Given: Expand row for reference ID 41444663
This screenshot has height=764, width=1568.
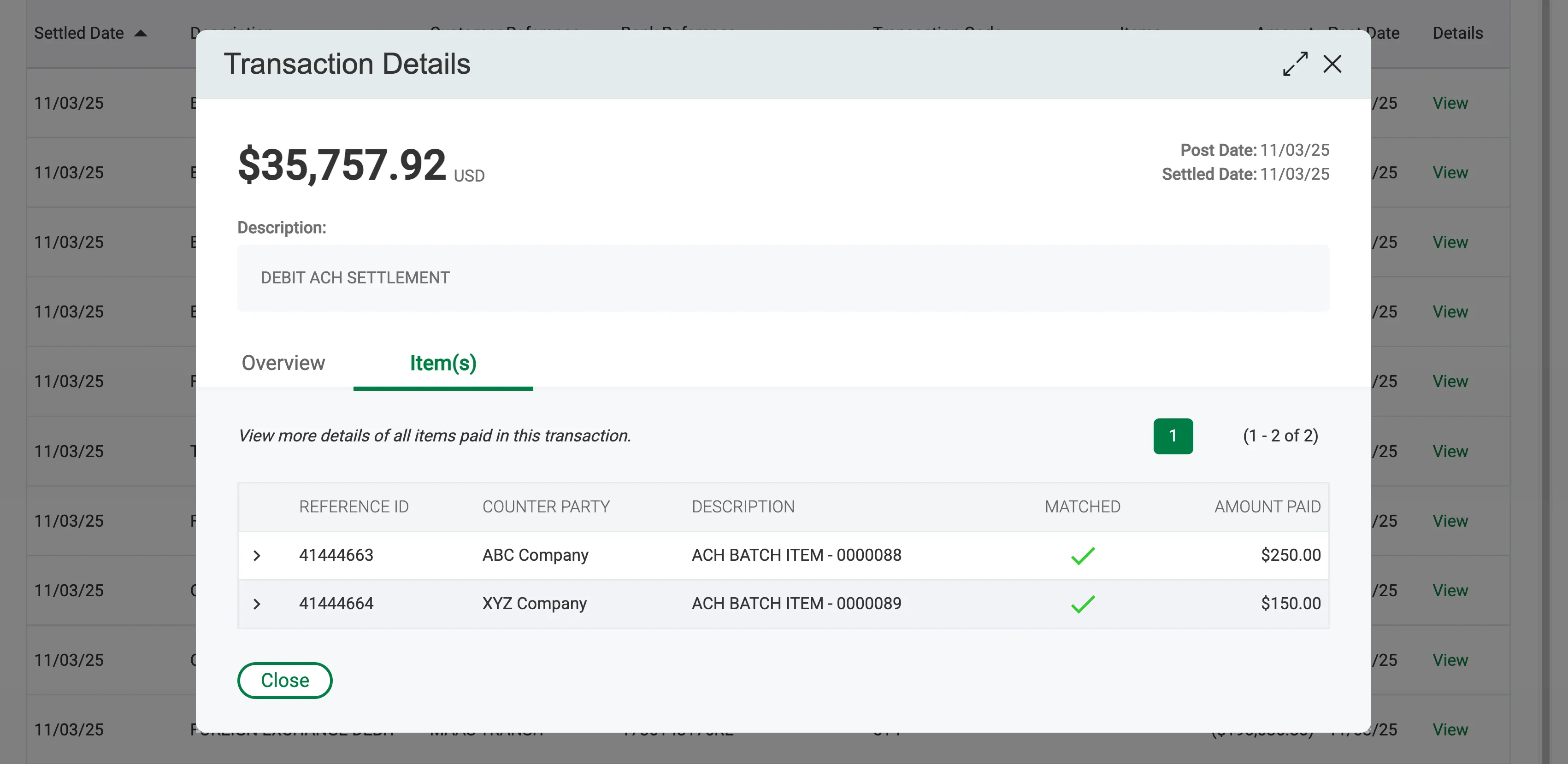Looking at the screenshot, I should (x=257, y=555).
